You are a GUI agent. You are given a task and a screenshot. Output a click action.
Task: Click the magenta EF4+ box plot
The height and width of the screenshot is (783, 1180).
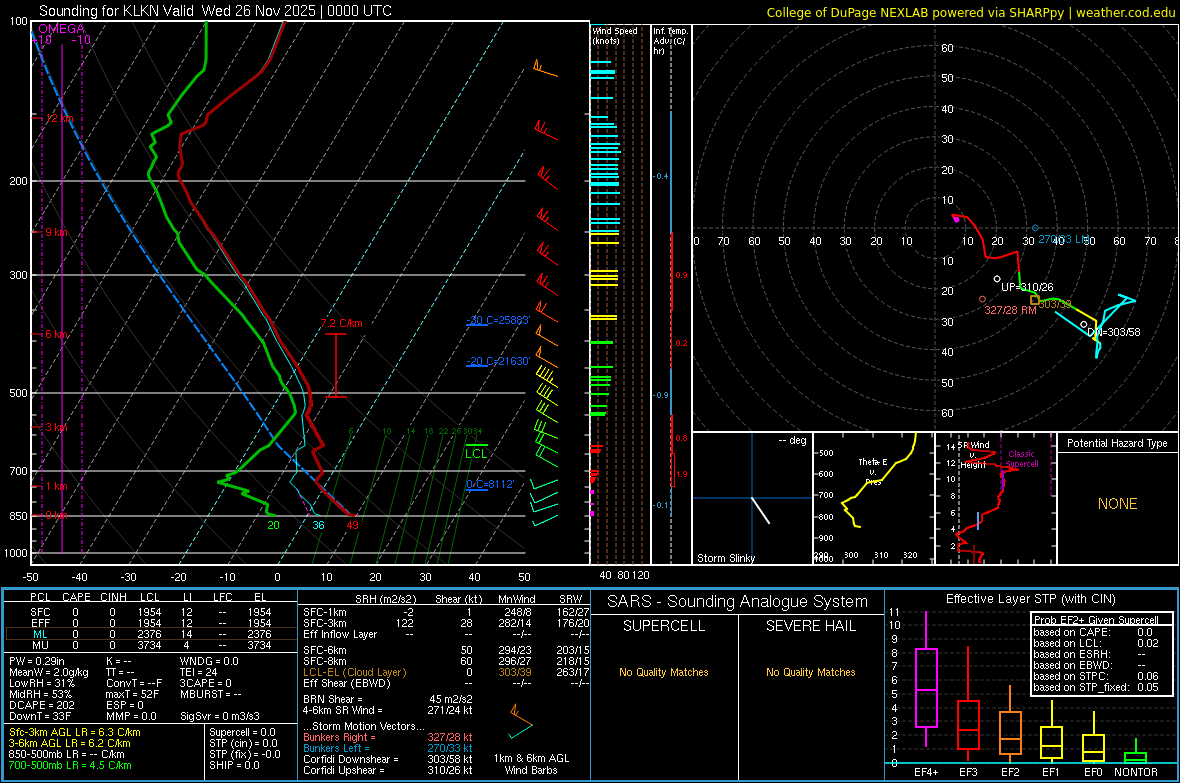coord(926,679)
